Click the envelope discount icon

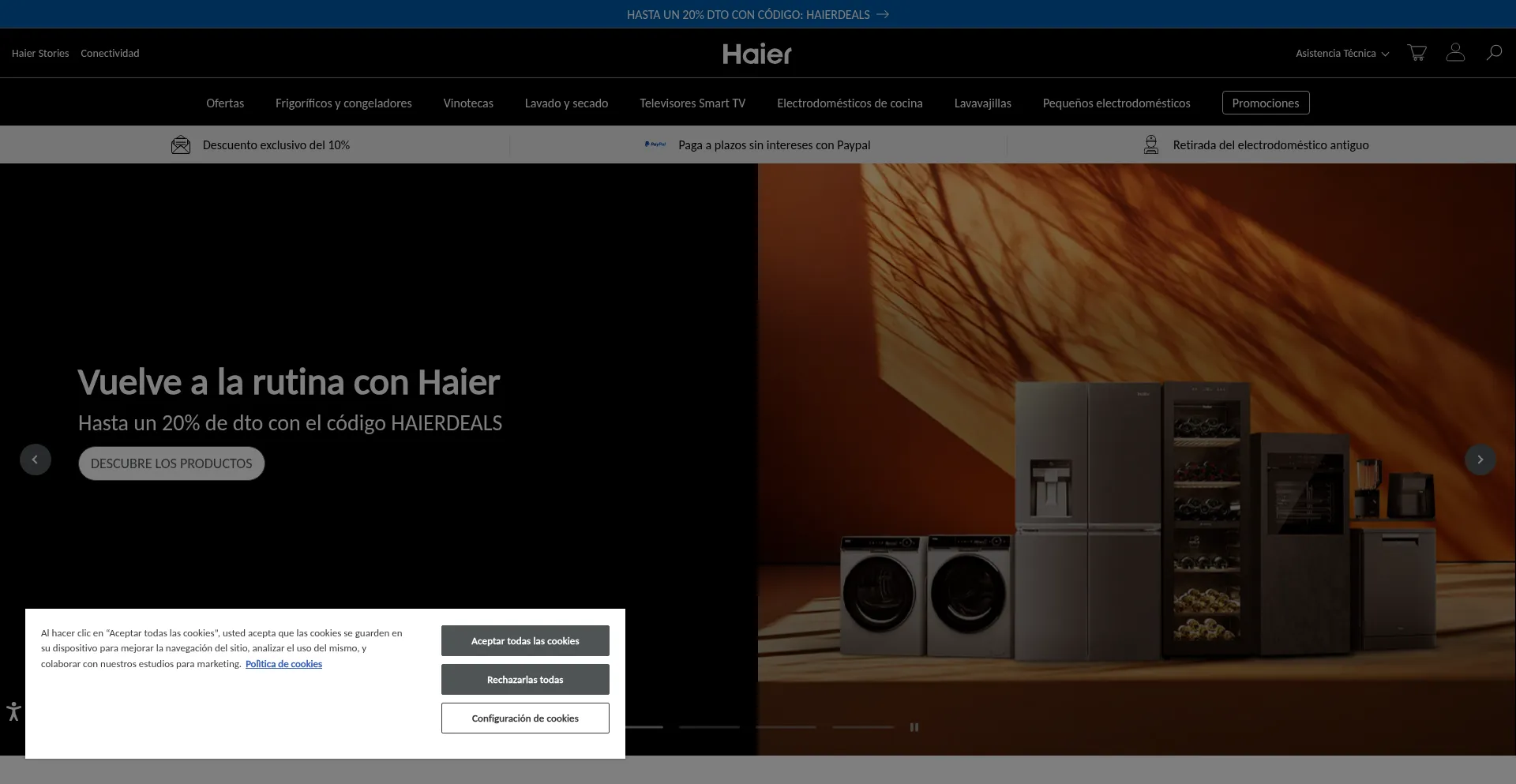click(x=181, y=145)
